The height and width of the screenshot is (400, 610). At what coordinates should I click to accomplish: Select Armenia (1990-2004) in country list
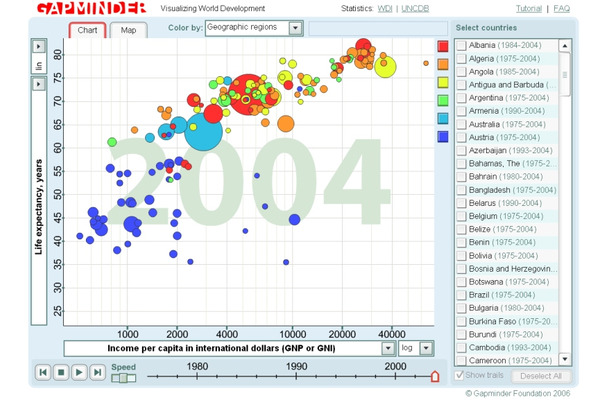[x=507, y=111]
